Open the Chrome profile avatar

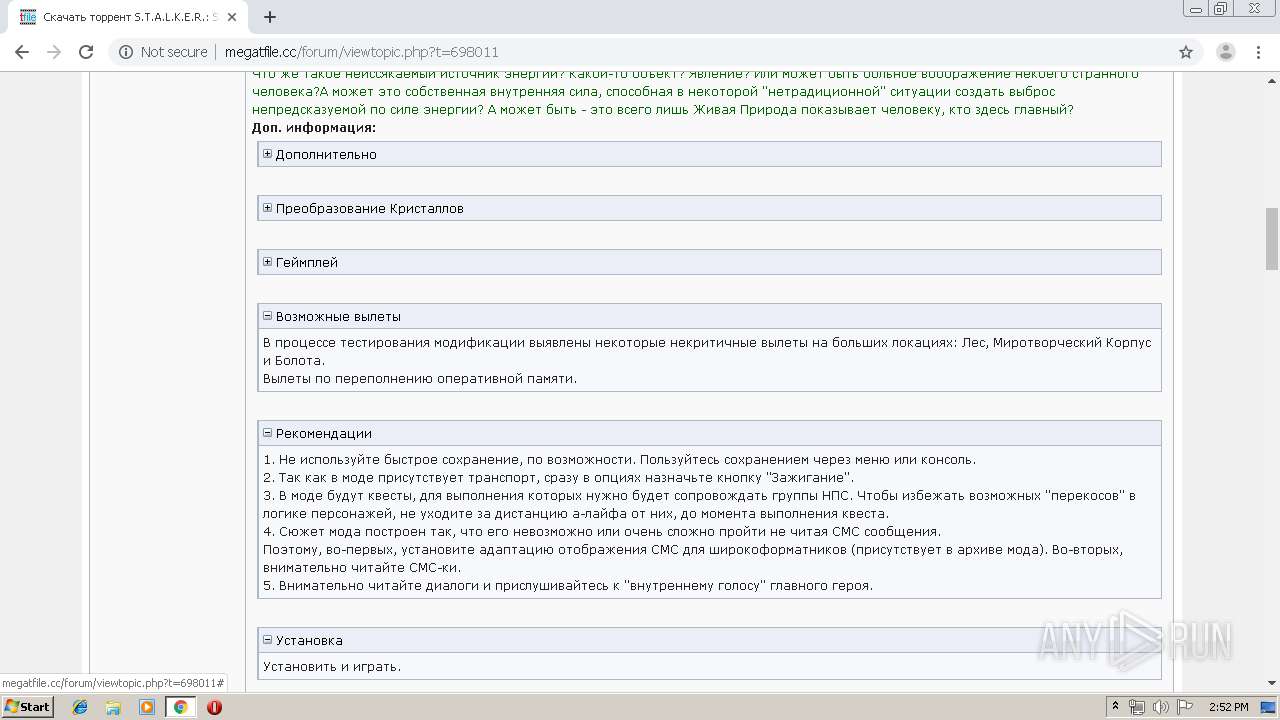tap(1225, 52)
